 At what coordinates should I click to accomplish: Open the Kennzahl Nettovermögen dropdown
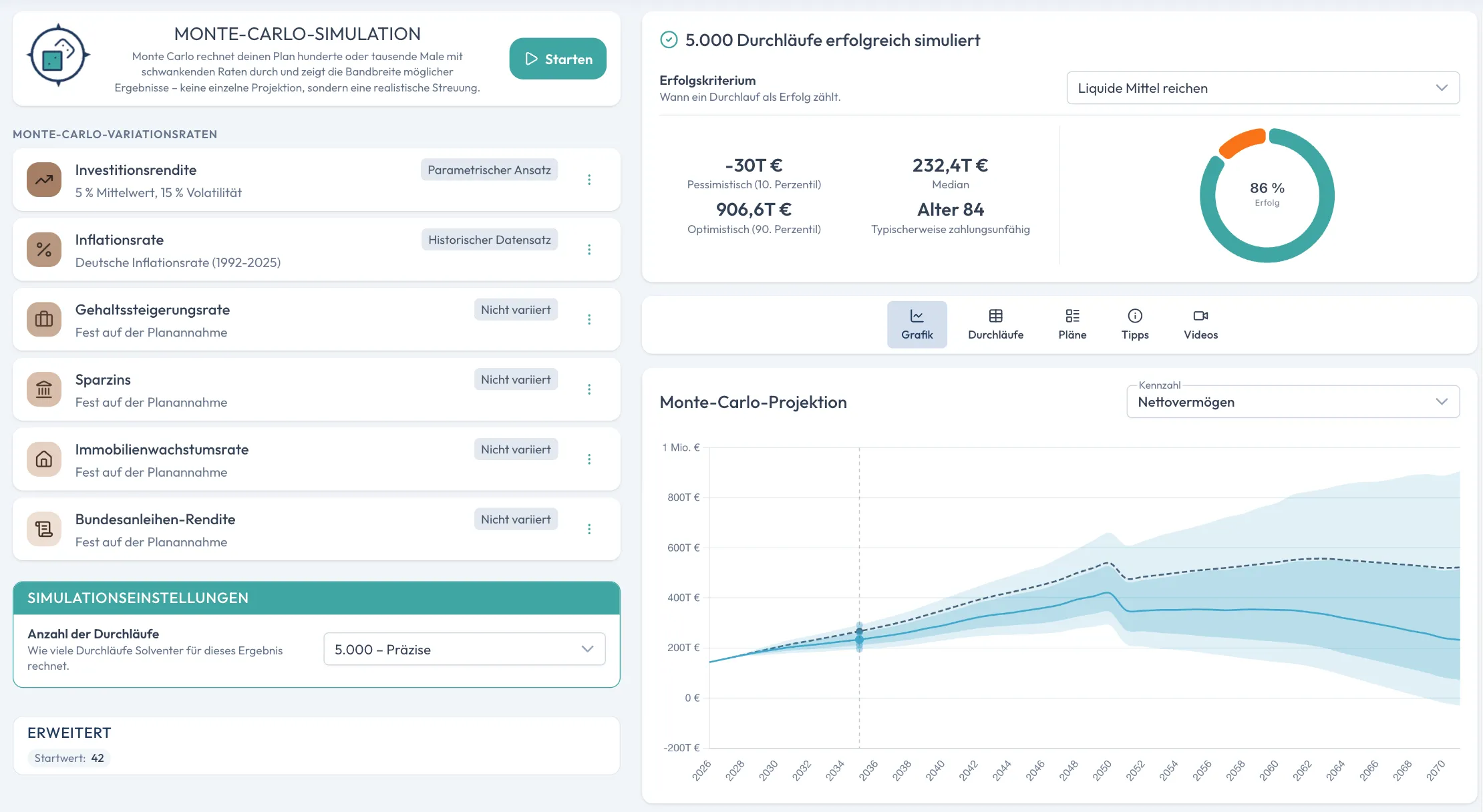coord(1293,402)
